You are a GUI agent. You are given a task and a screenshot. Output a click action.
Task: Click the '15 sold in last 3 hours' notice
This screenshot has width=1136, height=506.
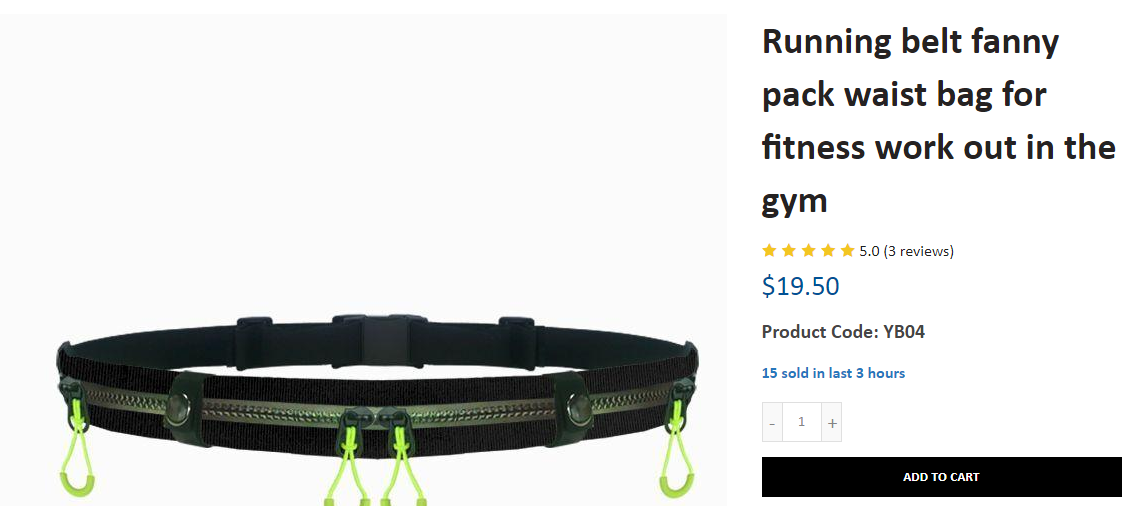point(833,373)
